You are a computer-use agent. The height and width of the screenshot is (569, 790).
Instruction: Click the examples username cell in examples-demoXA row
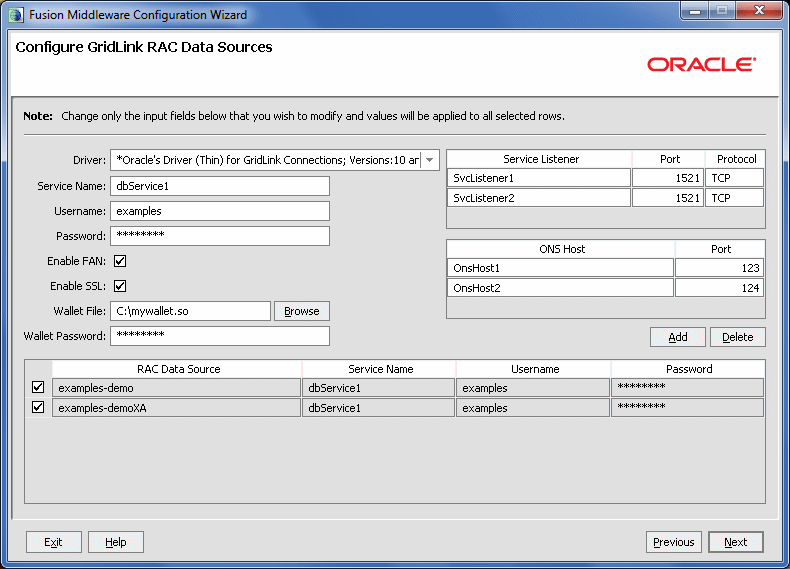coord(533,408)
